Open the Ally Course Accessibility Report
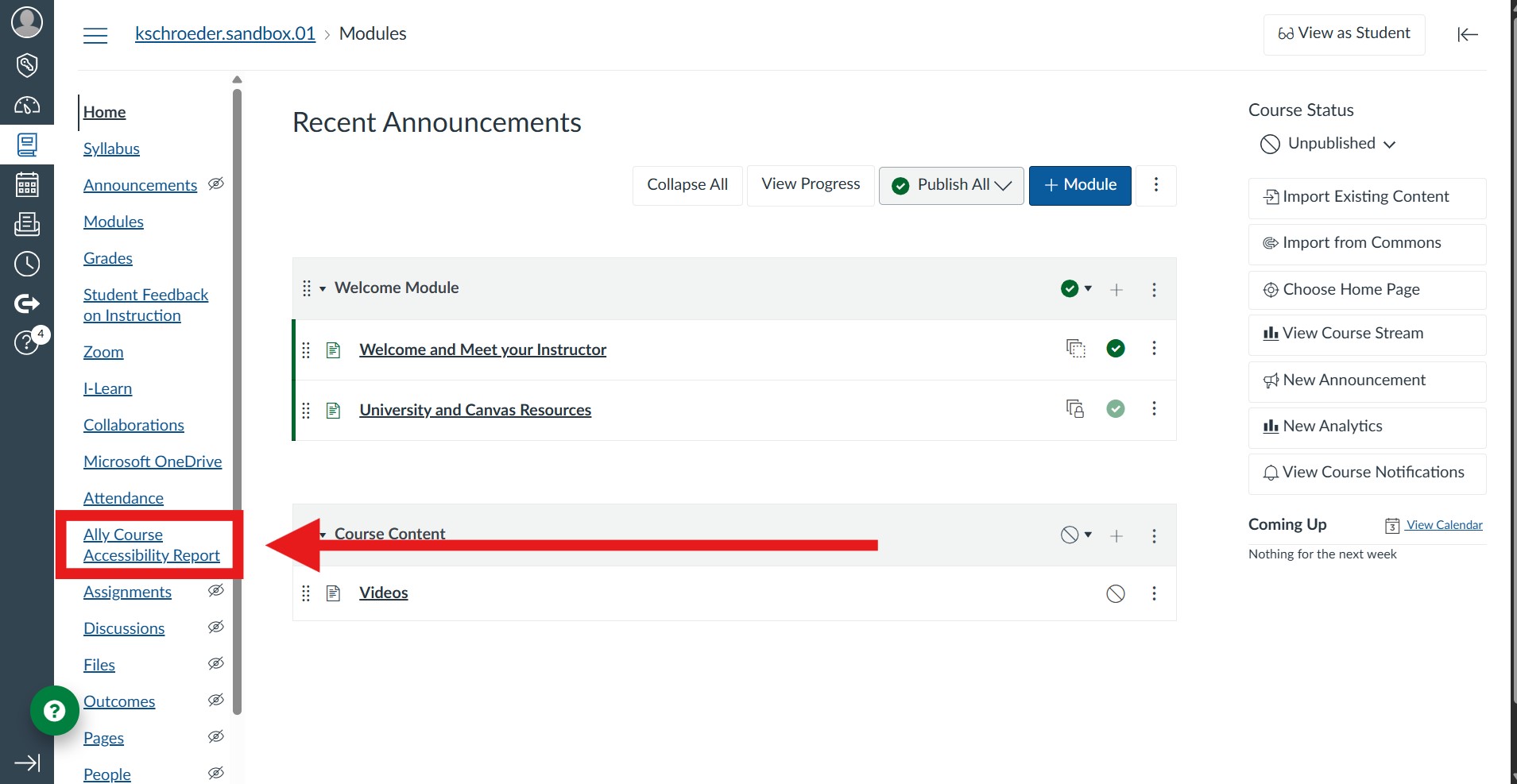Image resolution: width=1517 pixels, height=784 pixels. [x=151, y=545]
